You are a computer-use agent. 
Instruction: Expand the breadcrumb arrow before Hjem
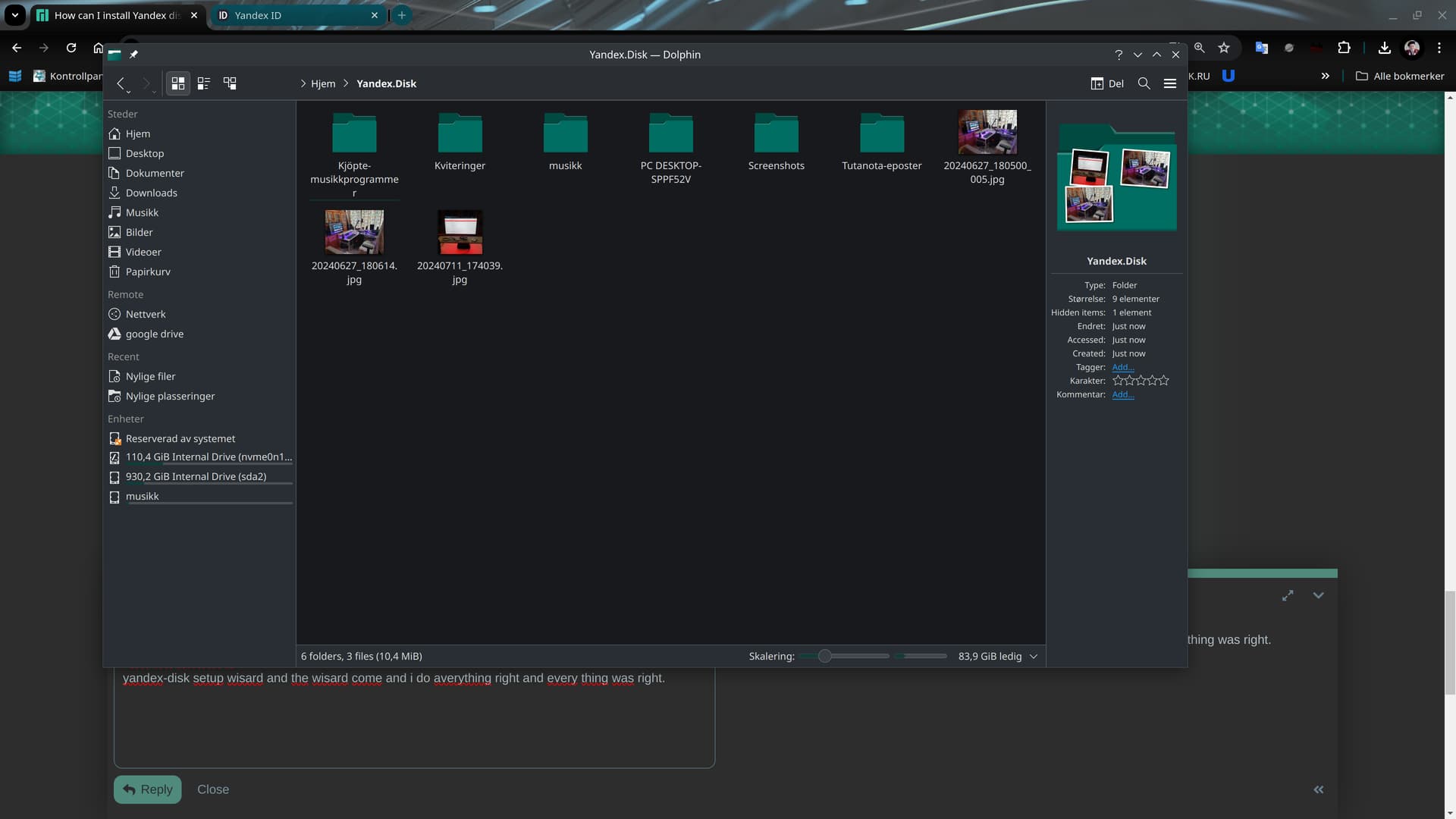pyautogui.click(x=303, y=83)
